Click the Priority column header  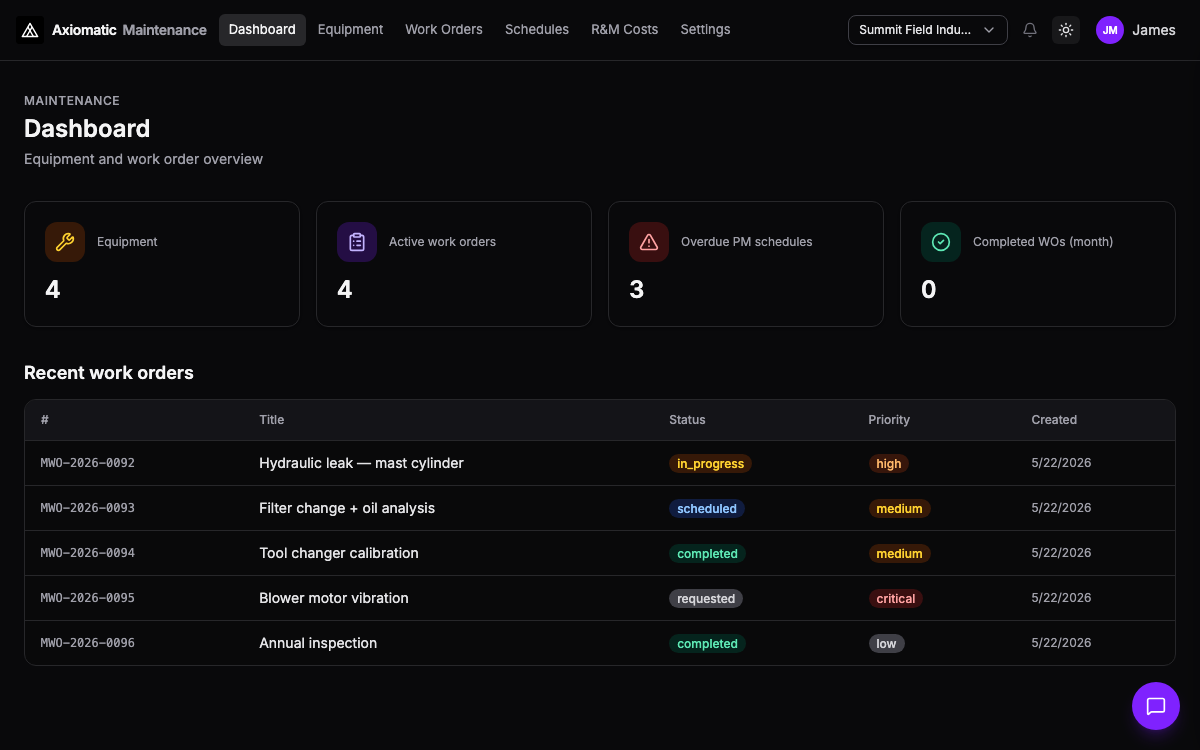tap(889, 420)
